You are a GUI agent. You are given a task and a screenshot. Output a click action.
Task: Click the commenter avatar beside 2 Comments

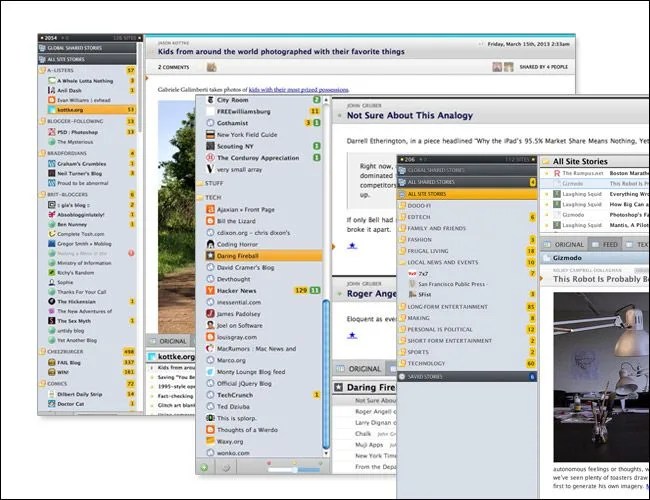[211, 67]
